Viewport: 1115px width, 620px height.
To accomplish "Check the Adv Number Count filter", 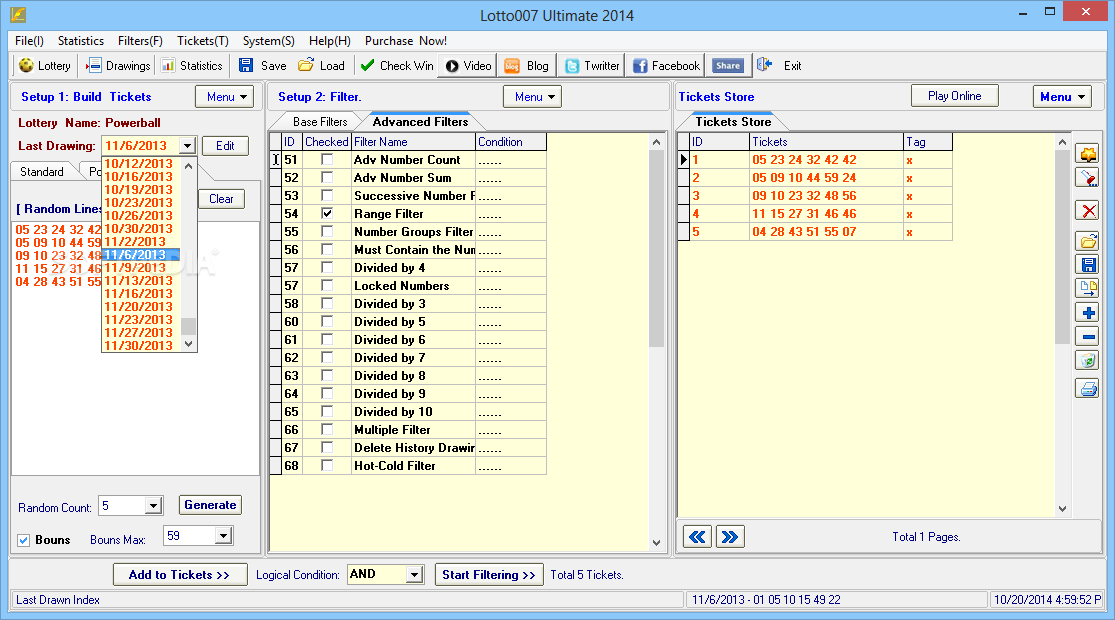I will pos(327,159).
